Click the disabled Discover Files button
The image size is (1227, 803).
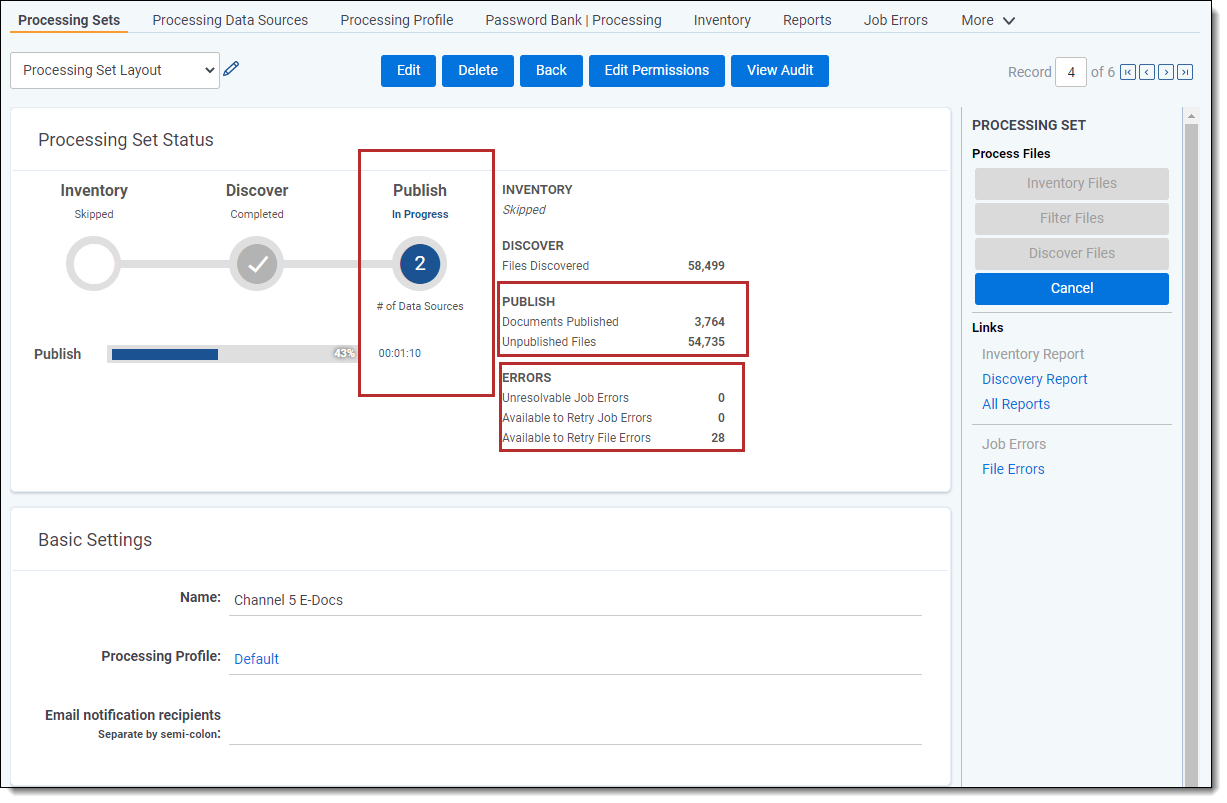click(1072, 253)
